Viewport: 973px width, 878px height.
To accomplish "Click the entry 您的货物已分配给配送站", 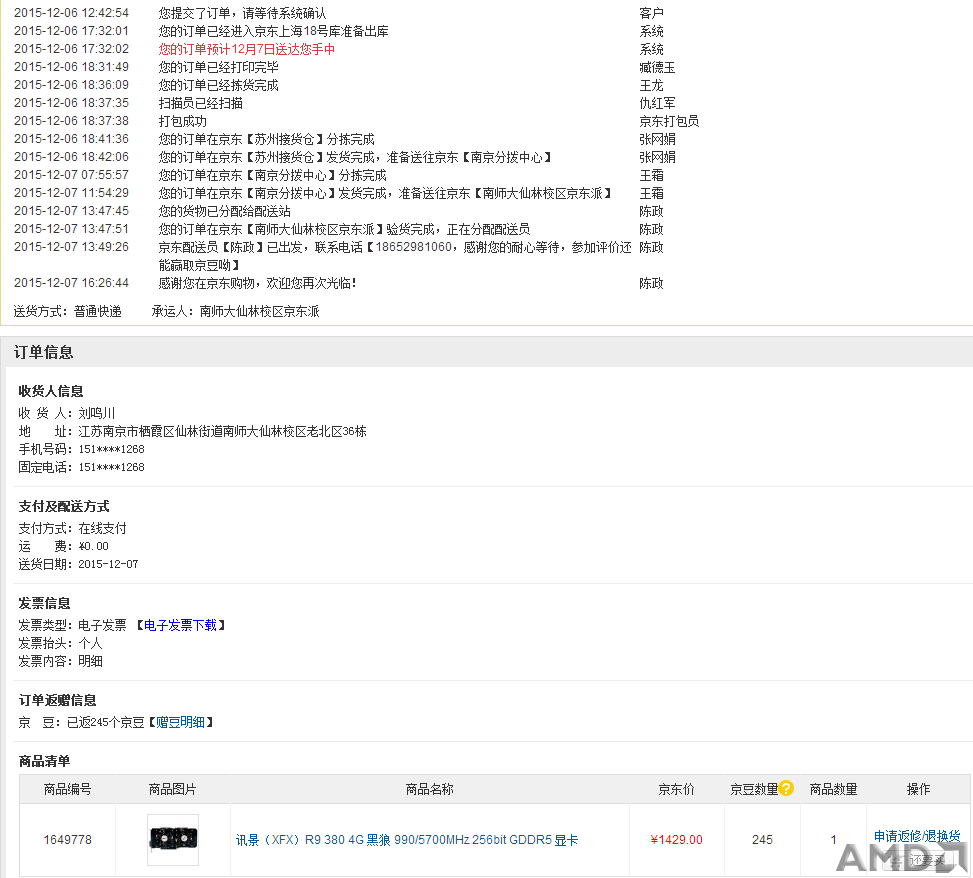I will (x=225, y=211).
